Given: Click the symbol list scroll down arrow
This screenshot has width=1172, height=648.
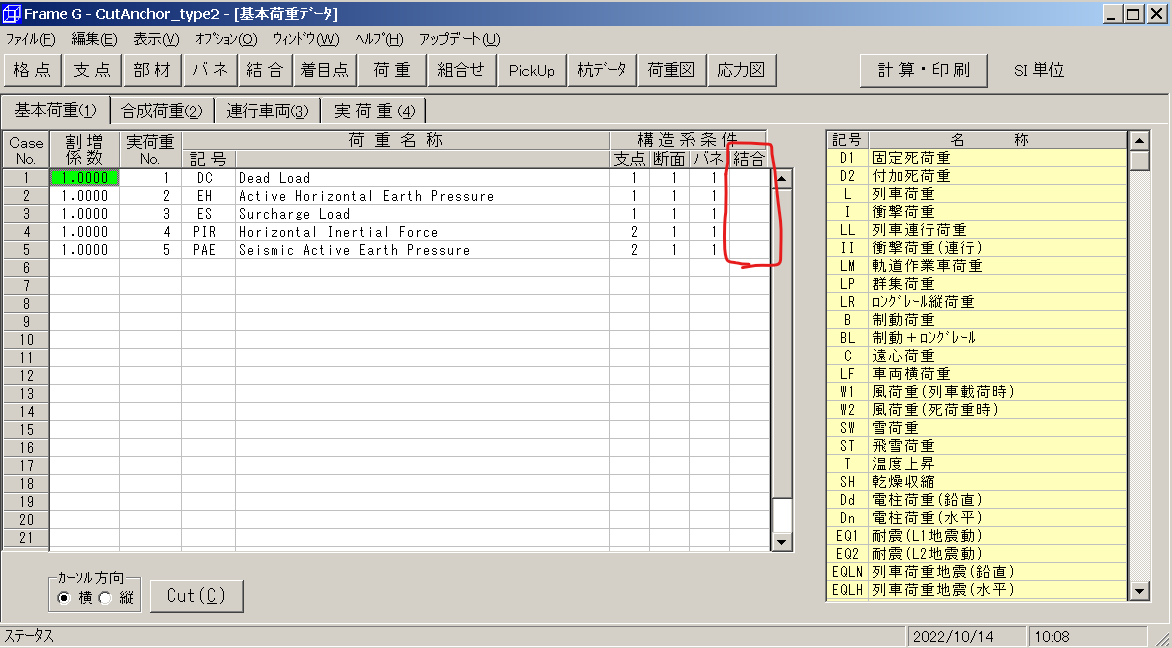Looking at the screenshot, I should click(x=1139, y=590).
